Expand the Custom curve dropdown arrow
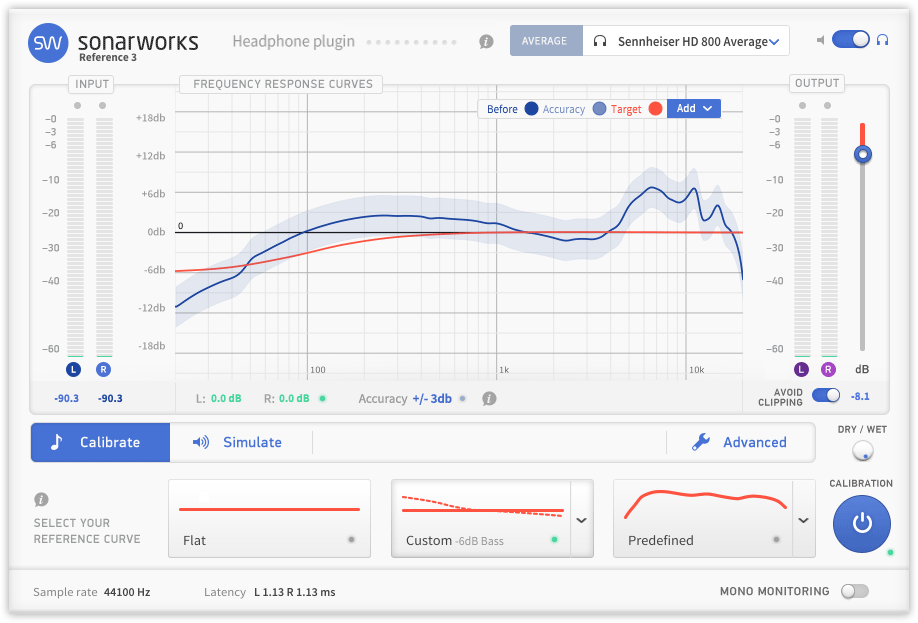The height and width of the screenshot is (623, 918). (x=581, y=519)
